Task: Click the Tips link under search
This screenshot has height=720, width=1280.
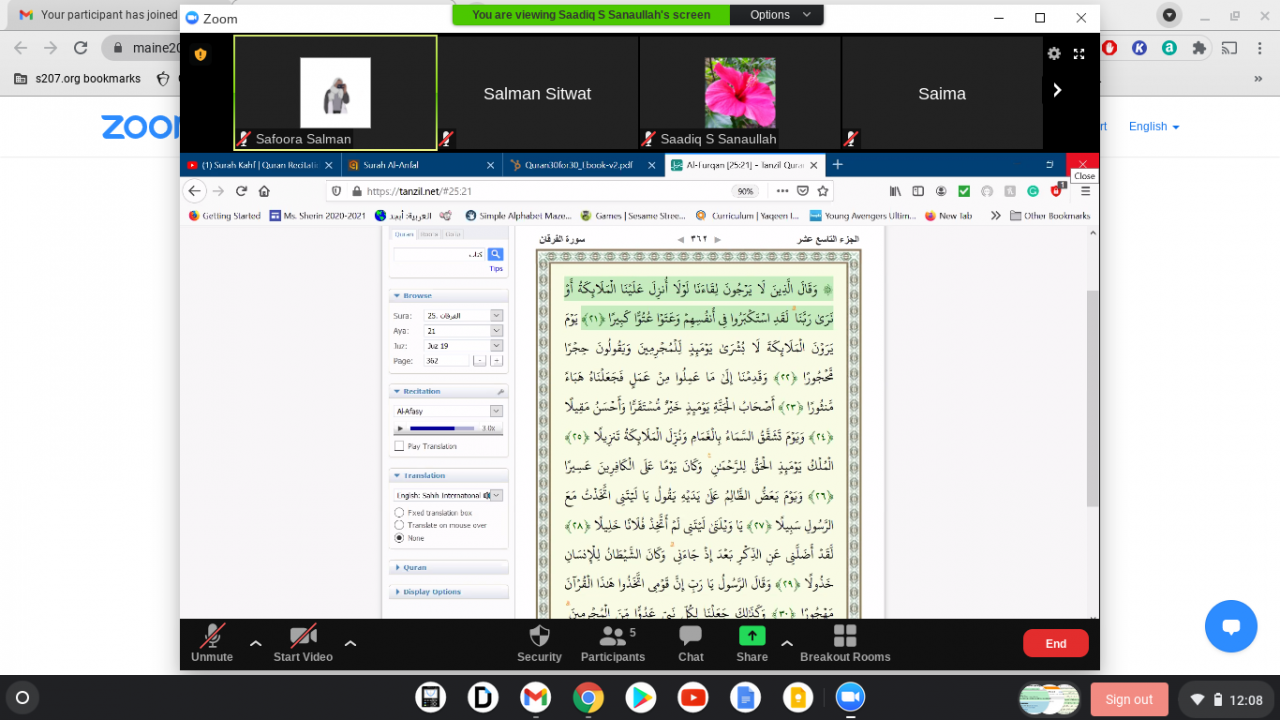Action: click(x=496, y=268)
